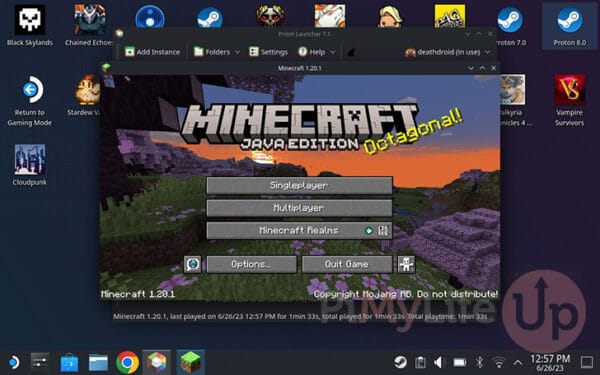Screen dimensions: 600x375
Task: Open deathdroid account dropdown
Action: (x=448, y=52)
